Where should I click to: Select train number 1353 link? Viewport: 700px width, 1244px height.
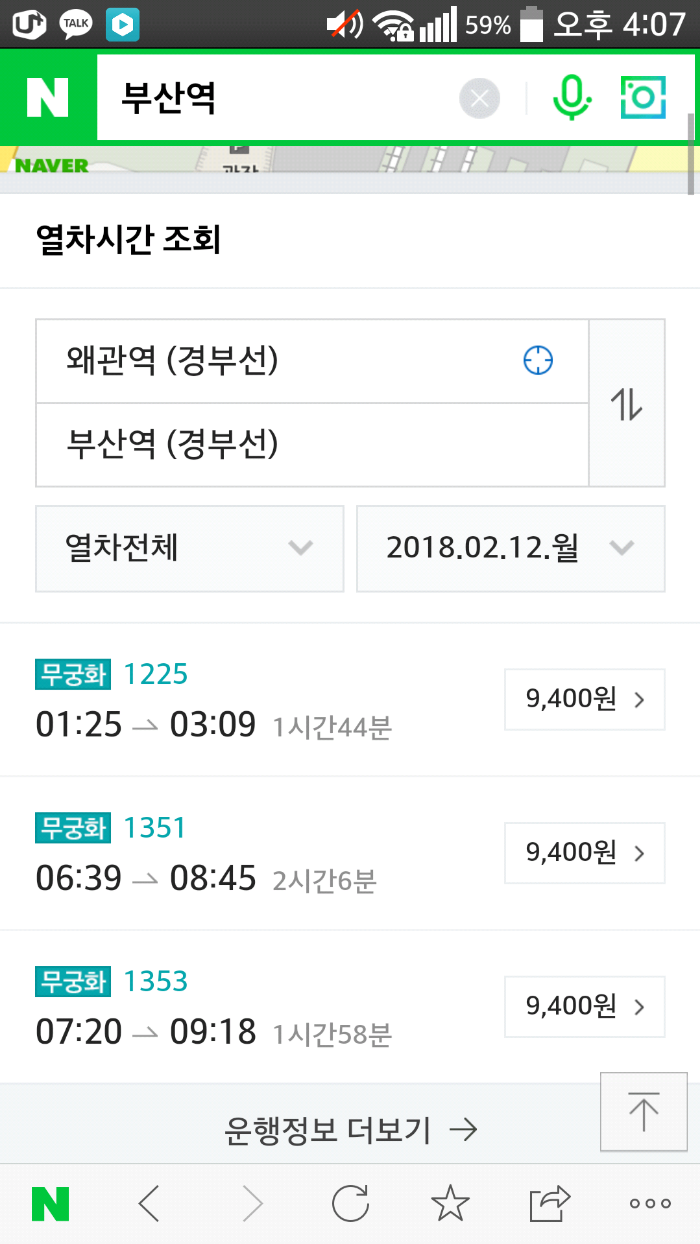(x=155, y=982)
